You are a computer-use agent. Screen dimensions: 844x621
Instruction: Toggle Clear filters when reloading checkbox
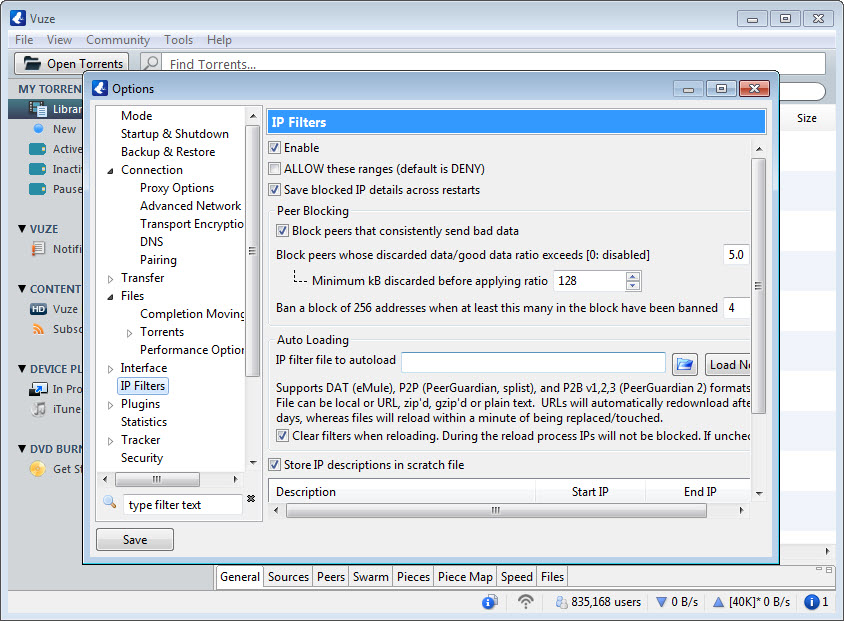[282, 435]
